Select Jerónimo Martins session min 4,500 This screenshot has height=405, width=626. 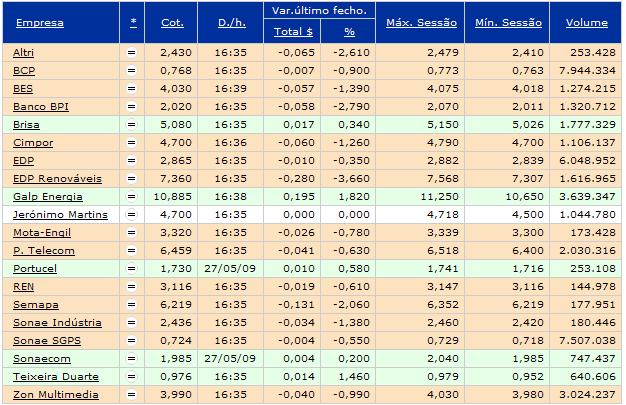[528, 214]
